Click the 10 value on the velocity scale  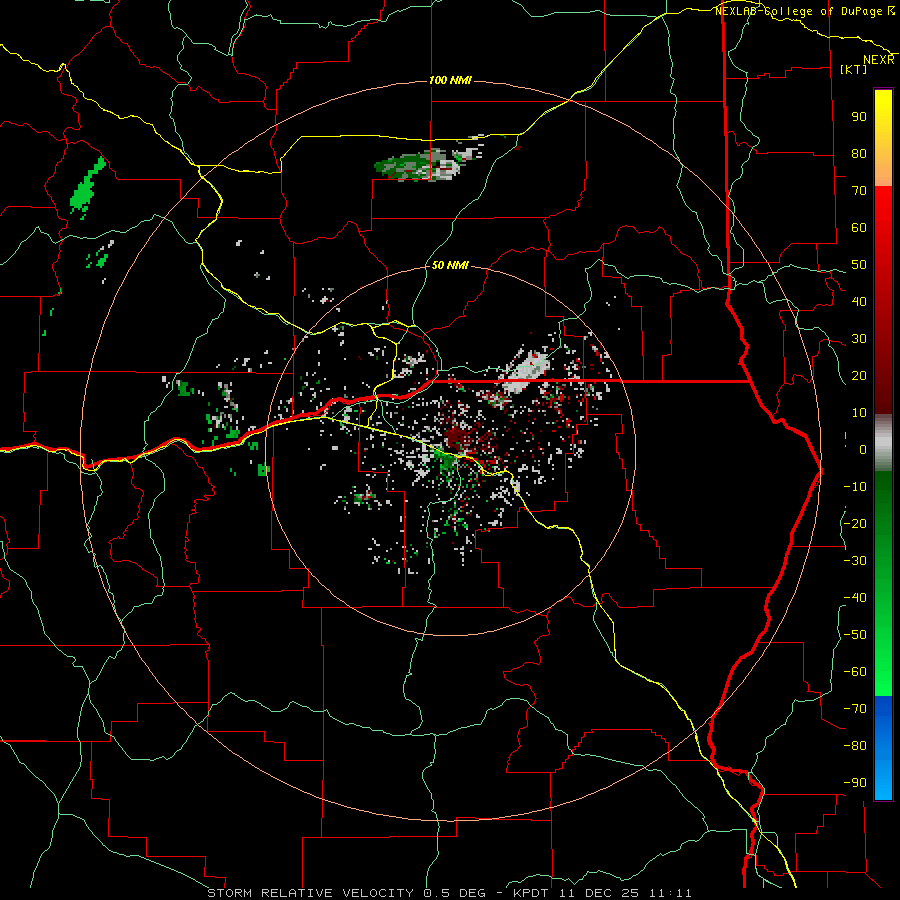[859, 413]
